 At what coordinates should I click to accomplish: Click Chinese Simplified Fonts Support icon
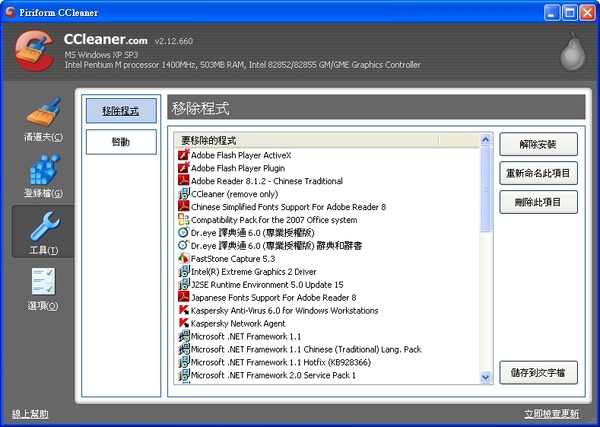pos(184,206)
